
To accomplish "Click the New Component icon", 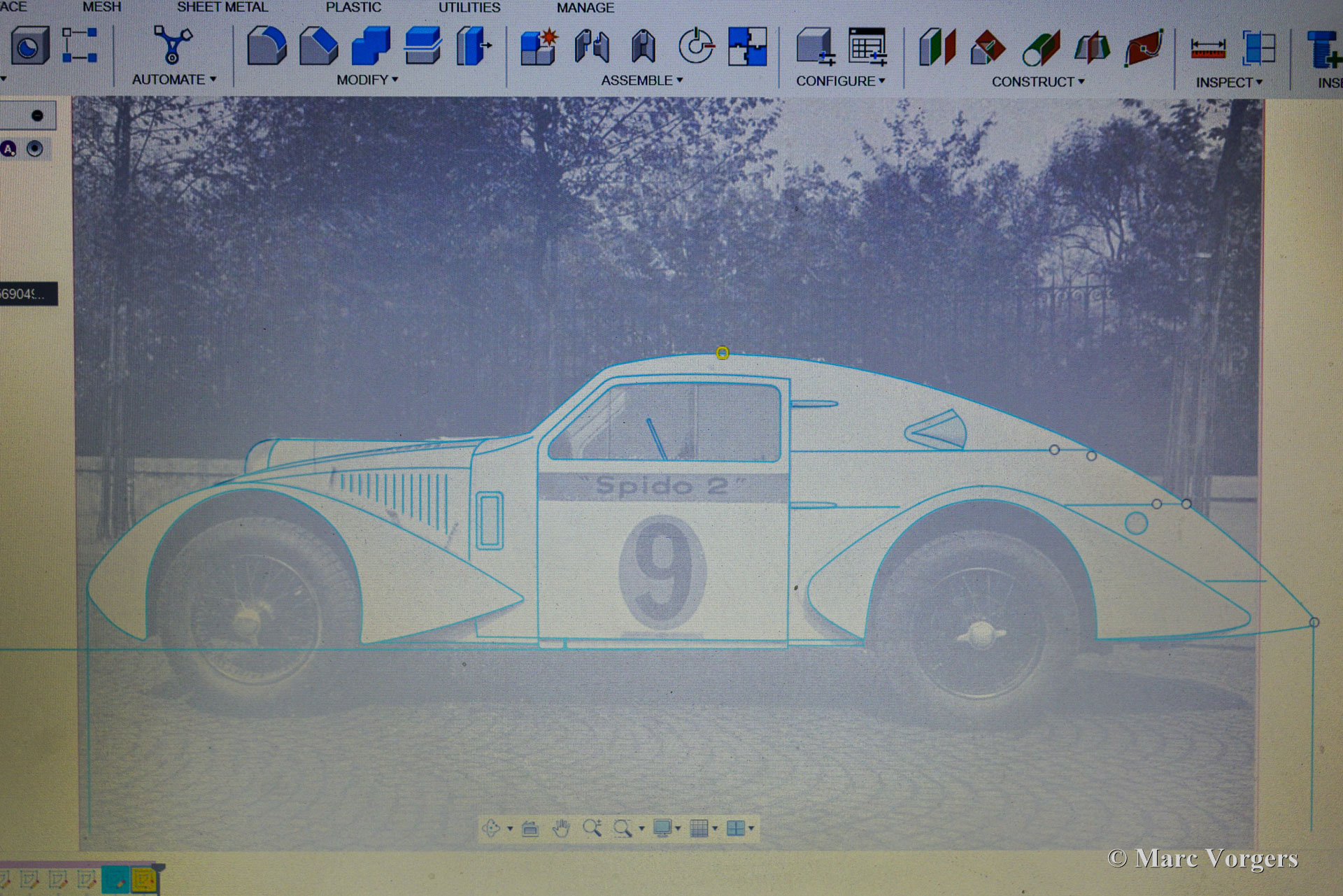I will pos(538,47).
